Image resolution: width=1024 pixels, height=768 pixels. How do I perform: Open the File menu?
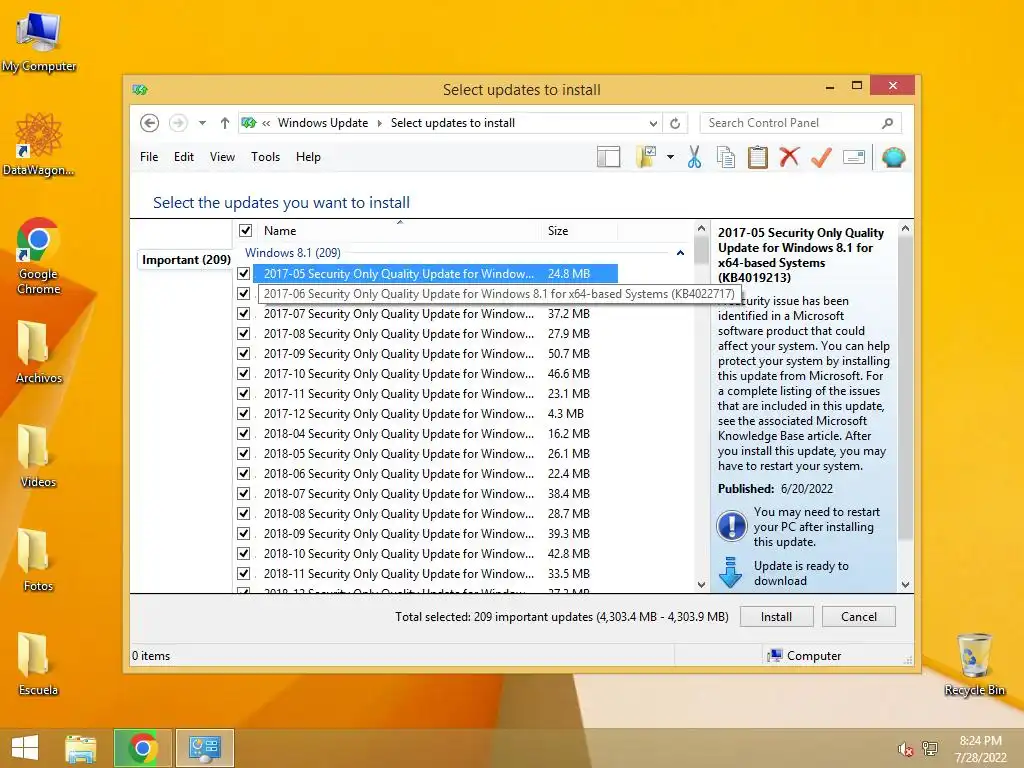(149, 157)
